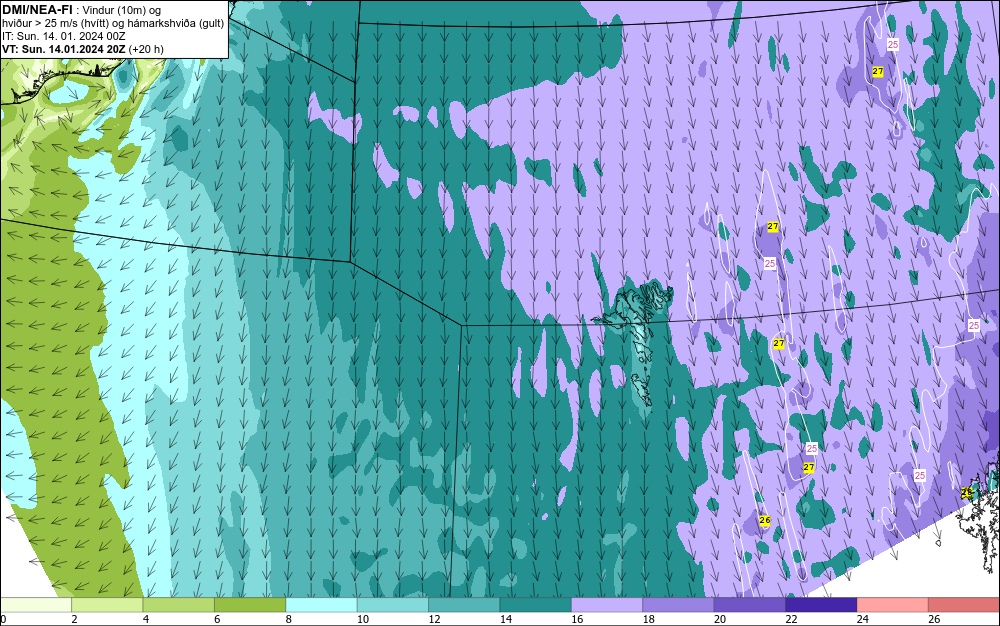Click the yellow "26" max gust marker
Screen dimensions: 1000x626
coord(765,520)
